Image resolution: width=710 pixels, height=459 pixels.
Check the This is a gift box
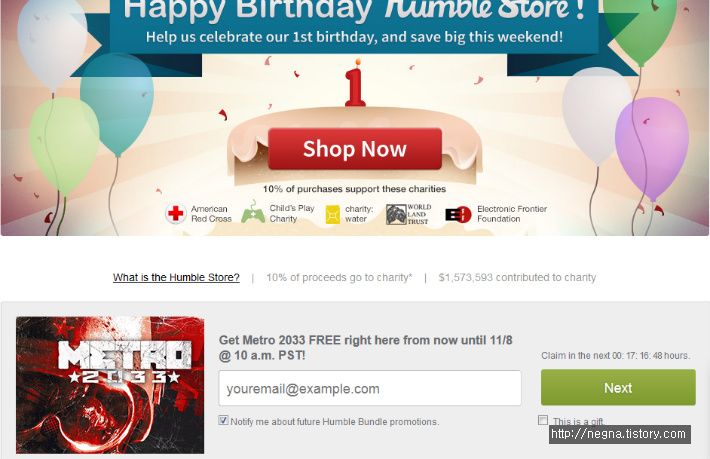(x=543, y=420)
